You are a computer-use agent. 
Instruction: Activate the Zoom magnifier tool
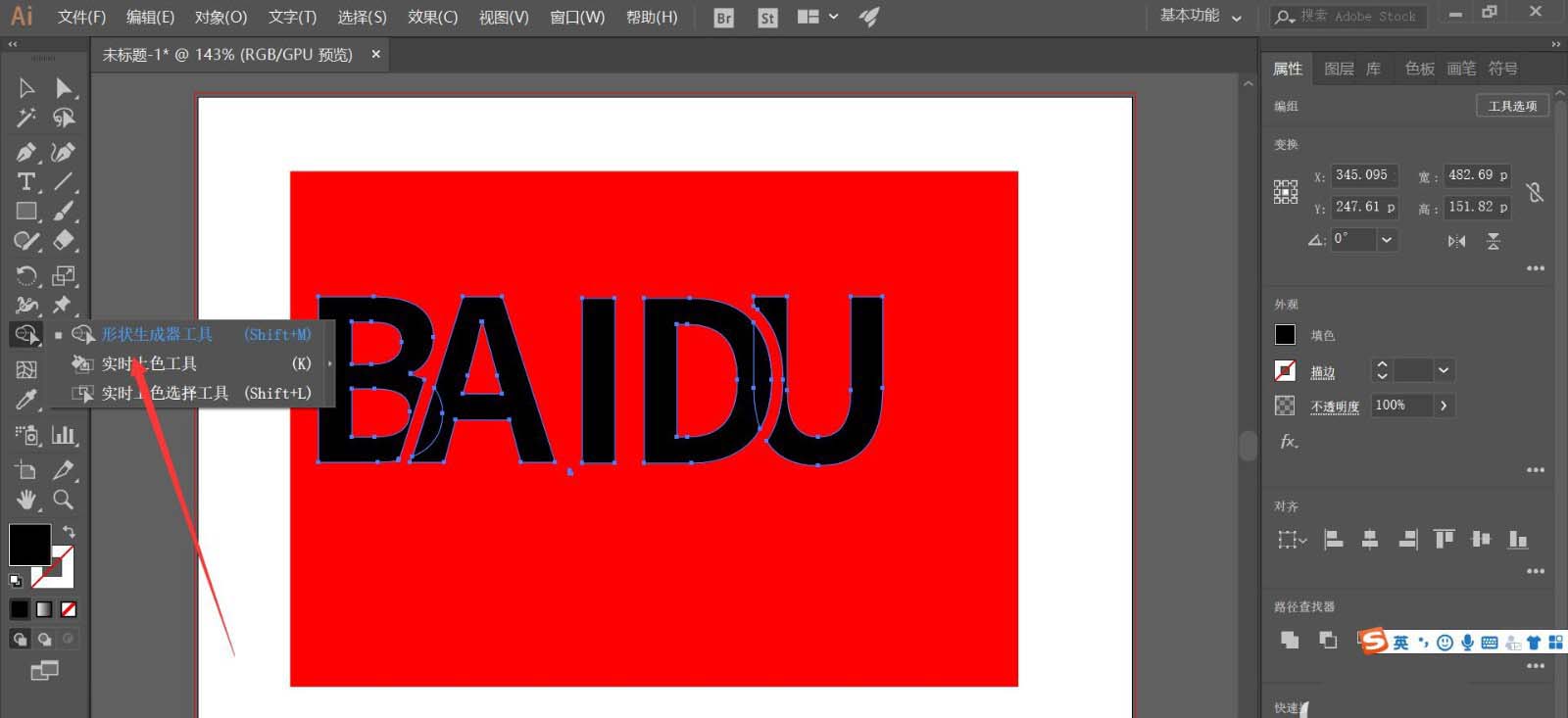[64, 500]
